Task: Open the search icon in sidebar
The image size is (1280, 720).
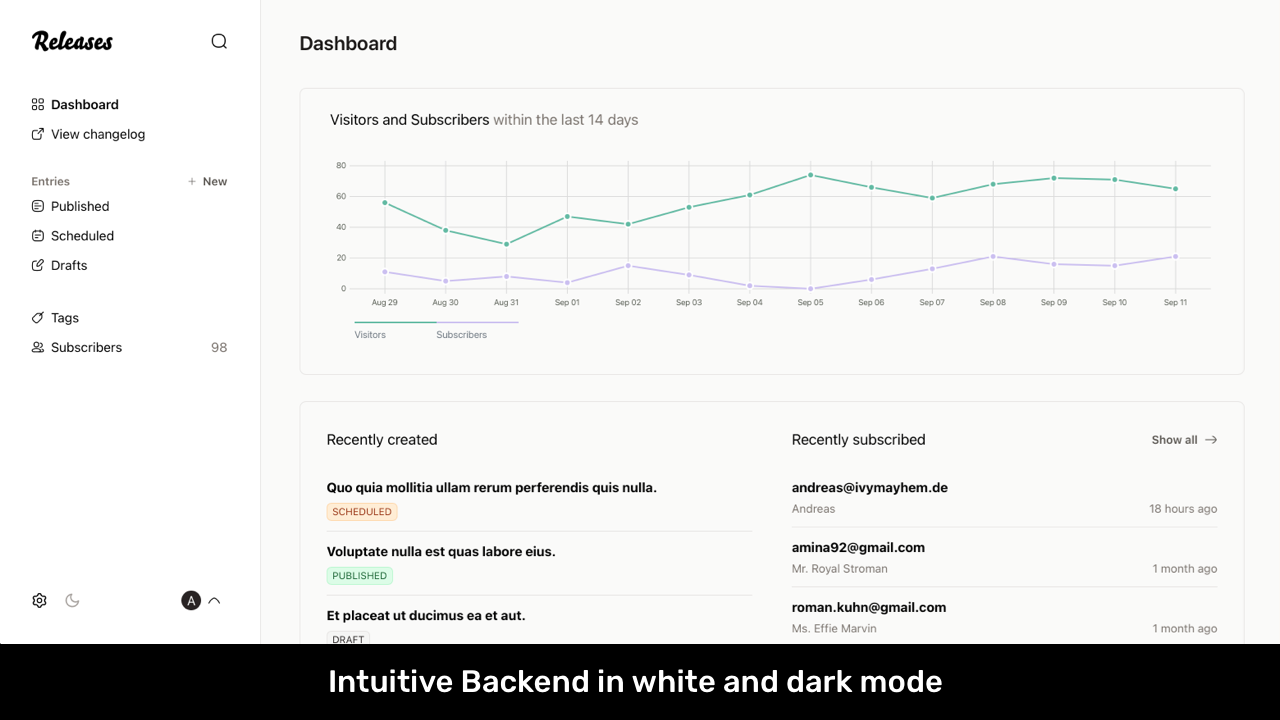Action: [x=219, y=41]
